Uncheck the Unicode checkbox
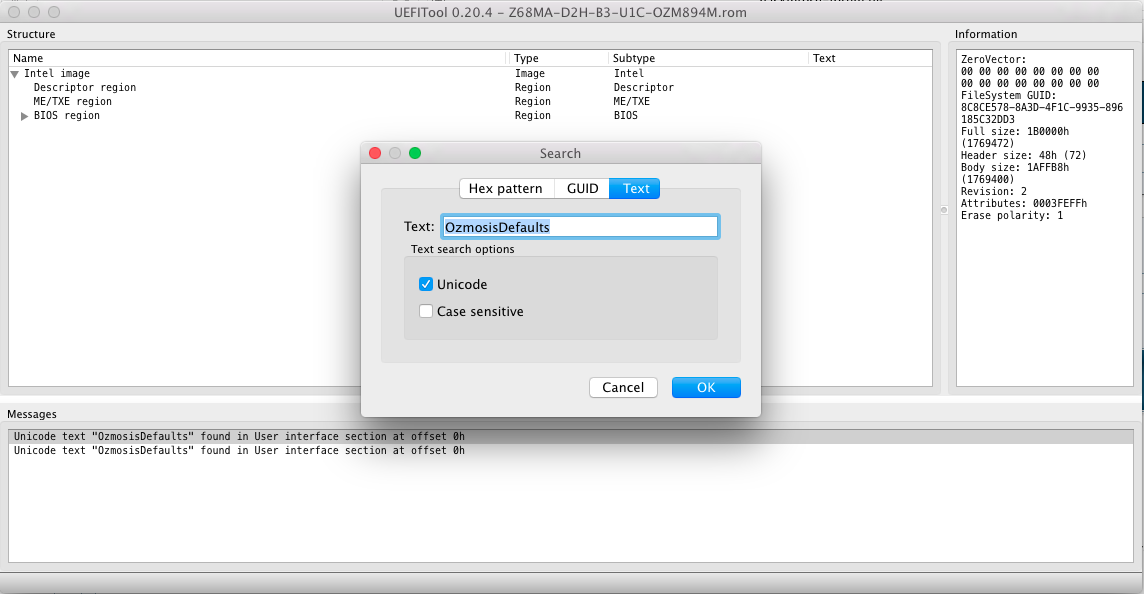Screen dimensions: 1144x594 (x=426, y=284)
